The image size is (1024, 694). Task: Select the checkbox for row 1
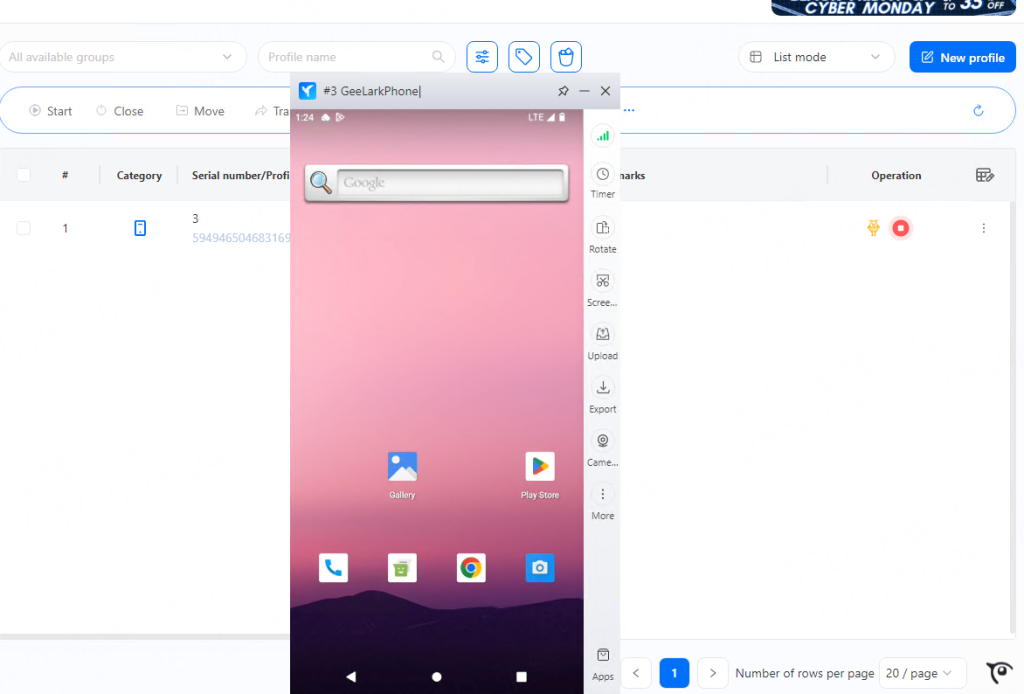(x=23, y=228)
